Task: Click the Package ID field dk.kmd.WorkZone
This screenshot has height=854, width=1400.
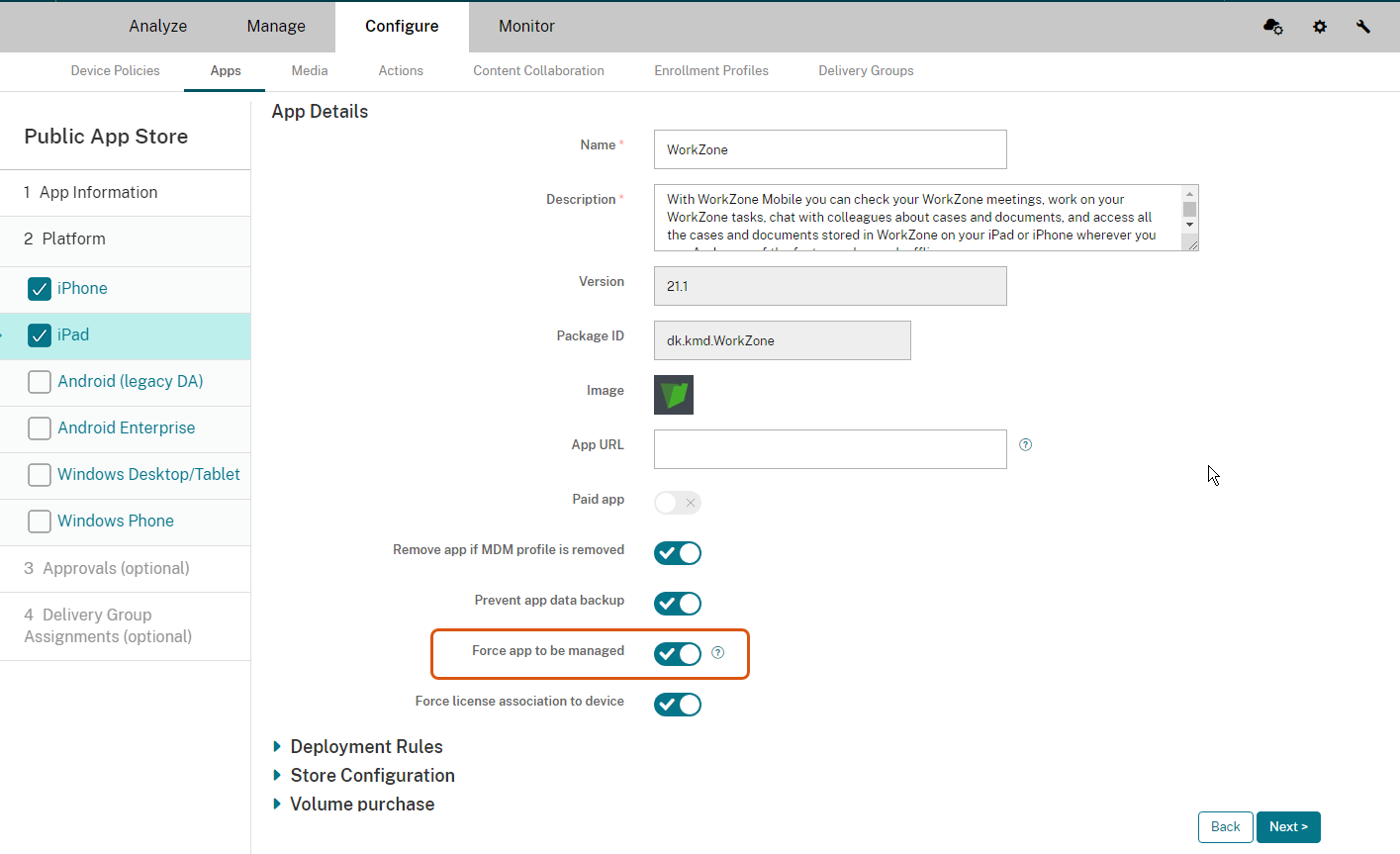Action: (783, 340)
